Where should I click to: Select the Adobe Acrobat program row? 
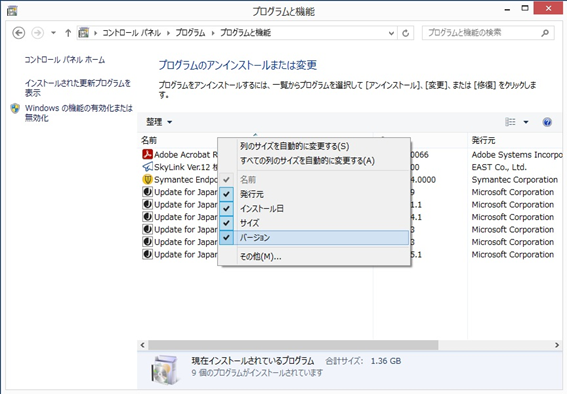point(179,155)
